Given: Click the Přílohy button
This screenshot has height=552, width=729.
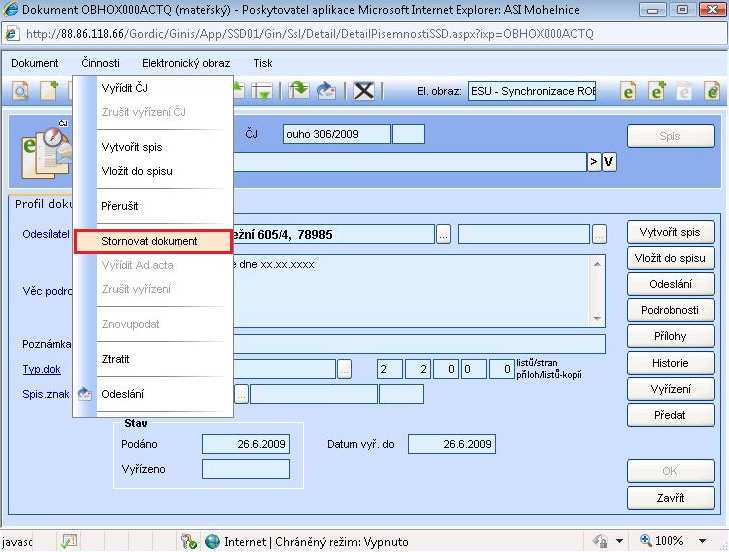Looking at the screenshot, I should (x=670, y=336).
